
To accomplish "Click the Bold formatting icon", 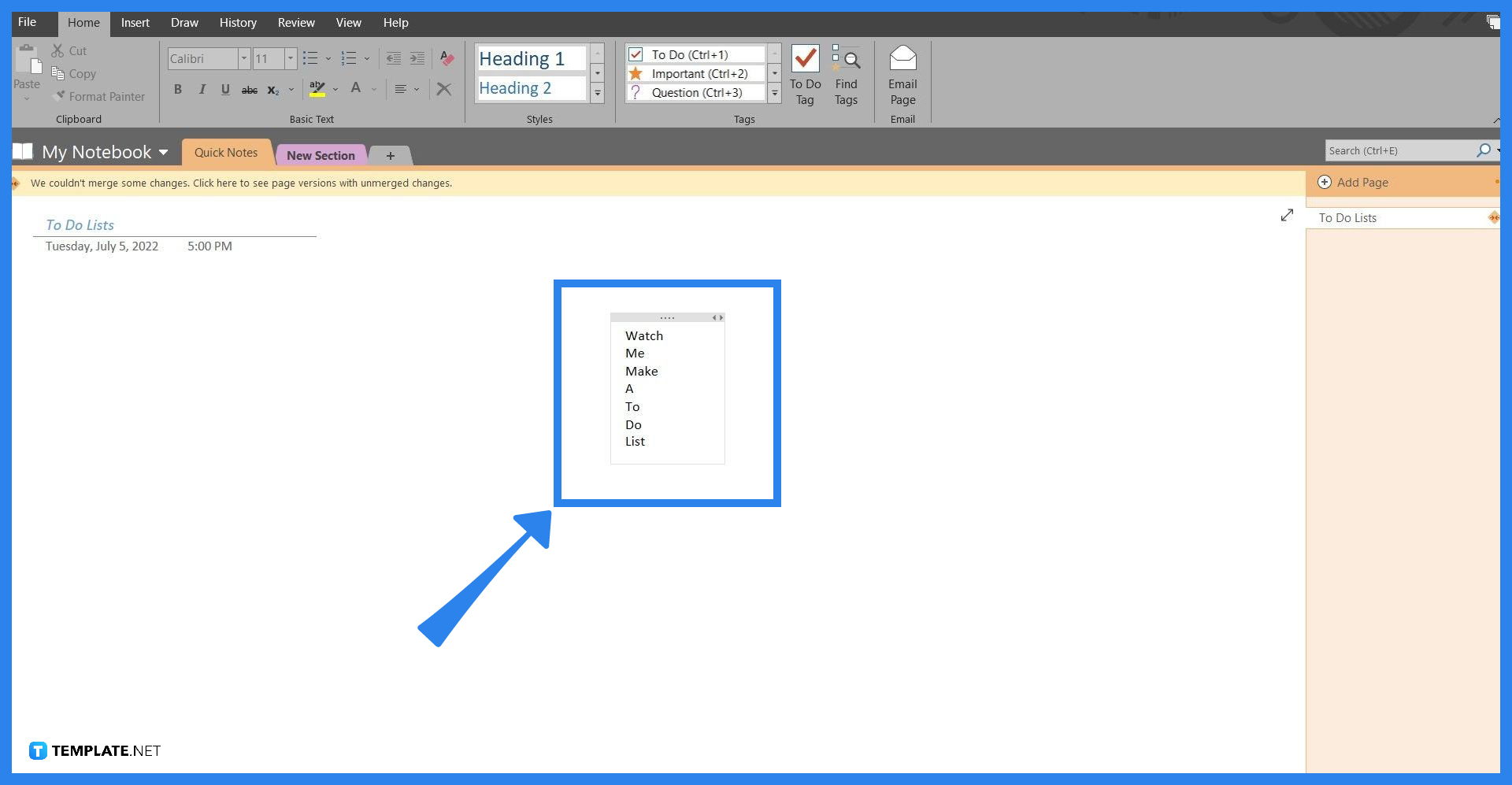I will point(178,89).
